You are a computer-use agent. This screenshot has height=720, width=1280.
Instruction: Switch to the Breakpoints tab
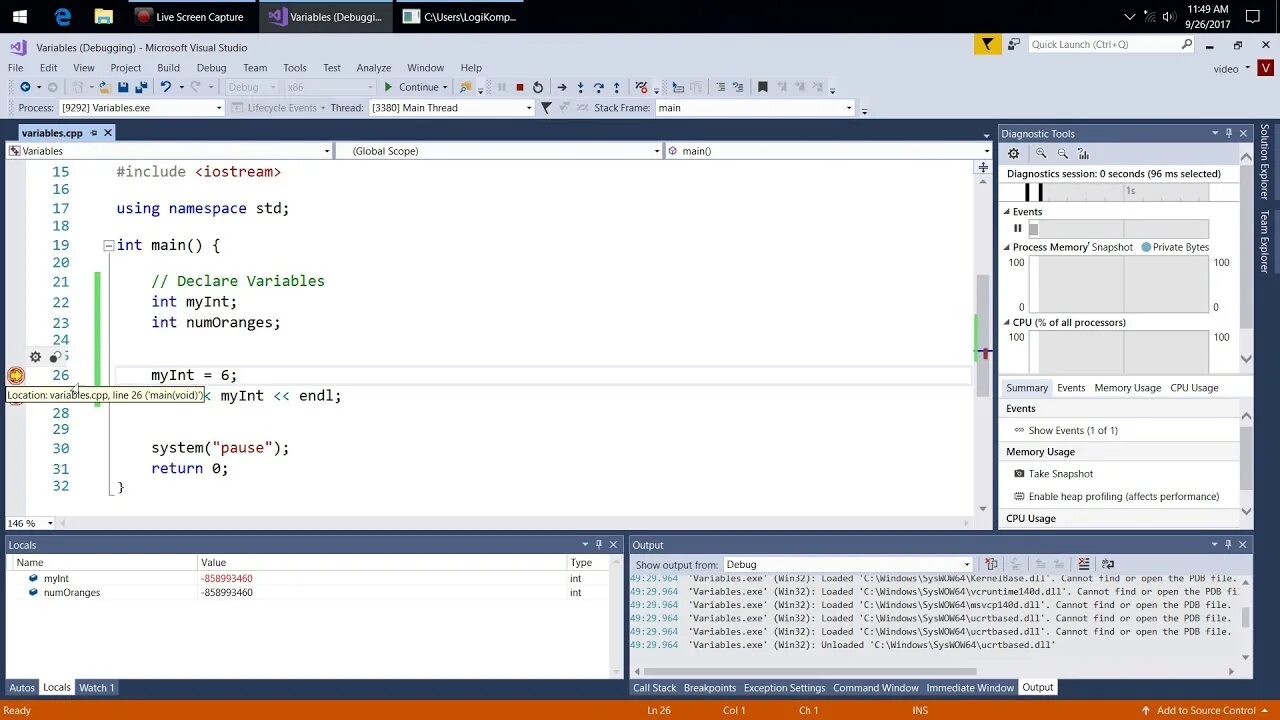[x=709, y=687]
